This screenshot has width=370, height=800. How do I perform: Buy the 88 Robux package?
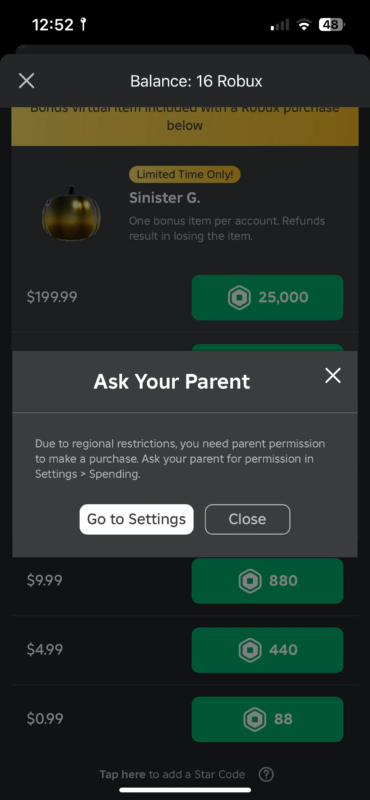[x=267, y=719]
